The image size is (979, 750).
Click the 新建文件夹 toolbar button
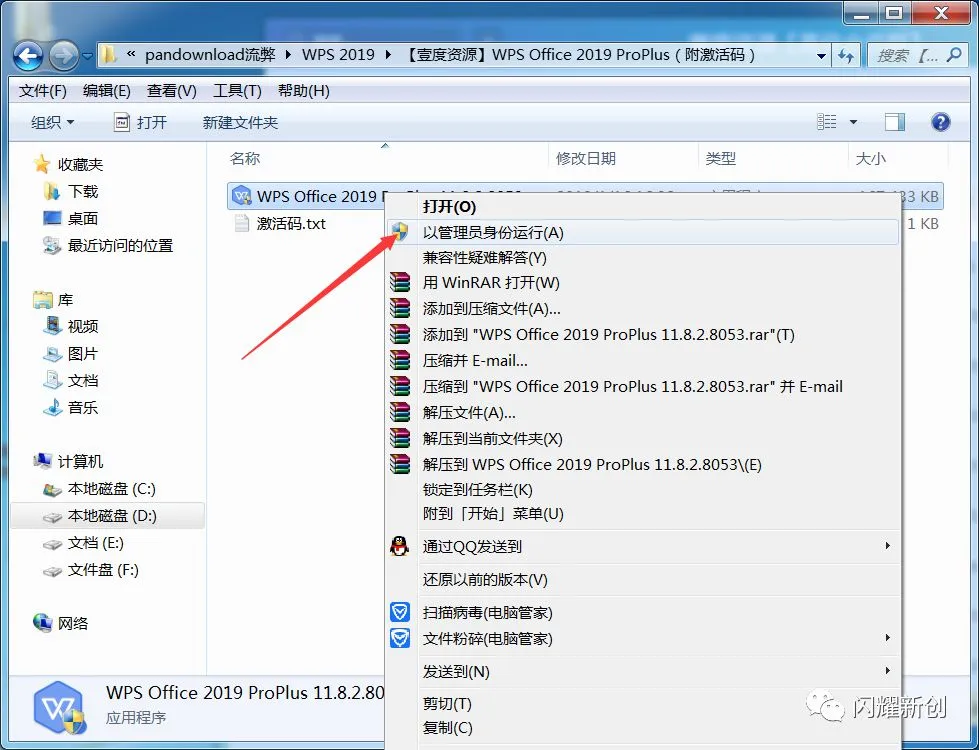pyautogui.click(x=240, y=122)
